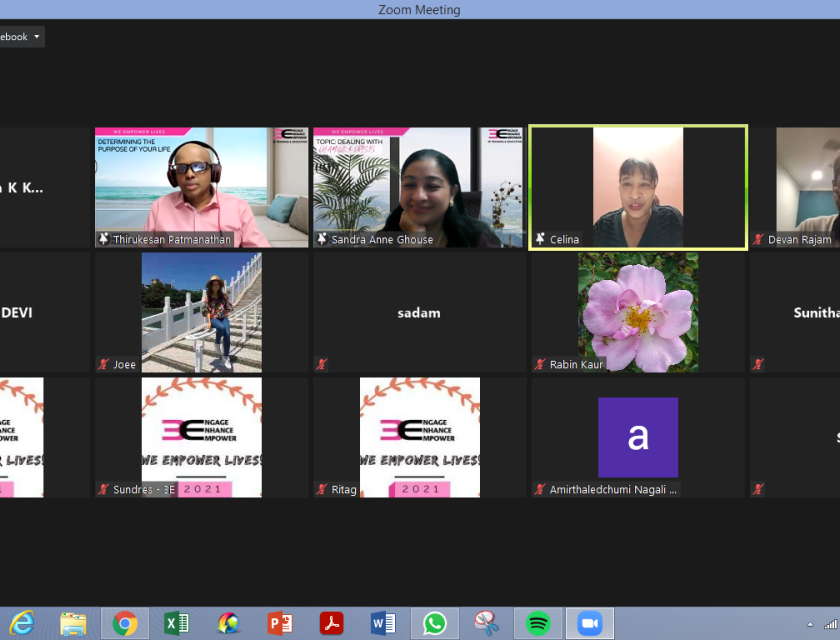The height and width of the screenshot is (640, 840).
Task: Click pin icon next to Celina's name
Action: tap(540, 240)
